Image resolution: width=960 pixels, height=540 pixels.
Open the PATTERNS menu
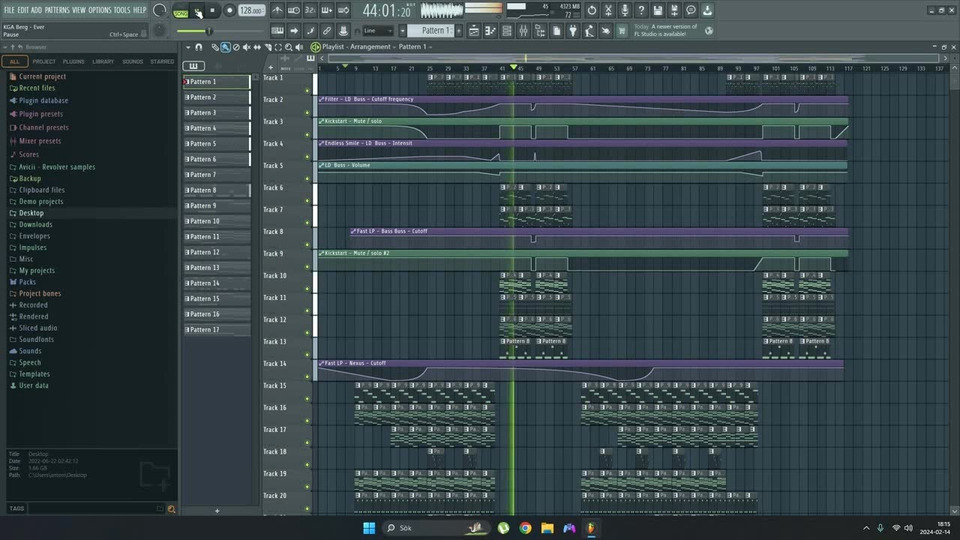57,10
